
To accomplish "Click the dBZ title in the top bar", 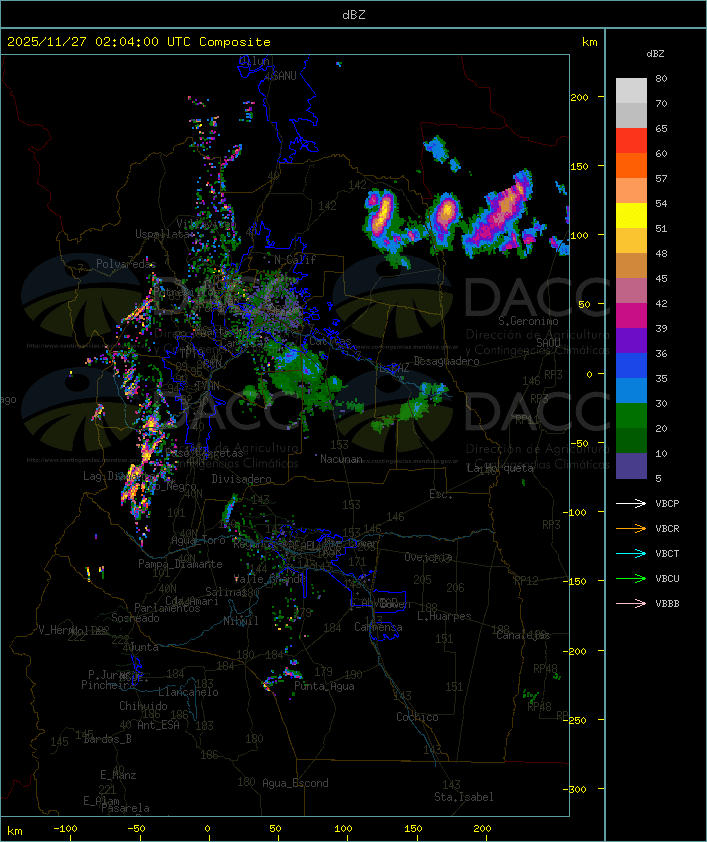I will point(354,14).
